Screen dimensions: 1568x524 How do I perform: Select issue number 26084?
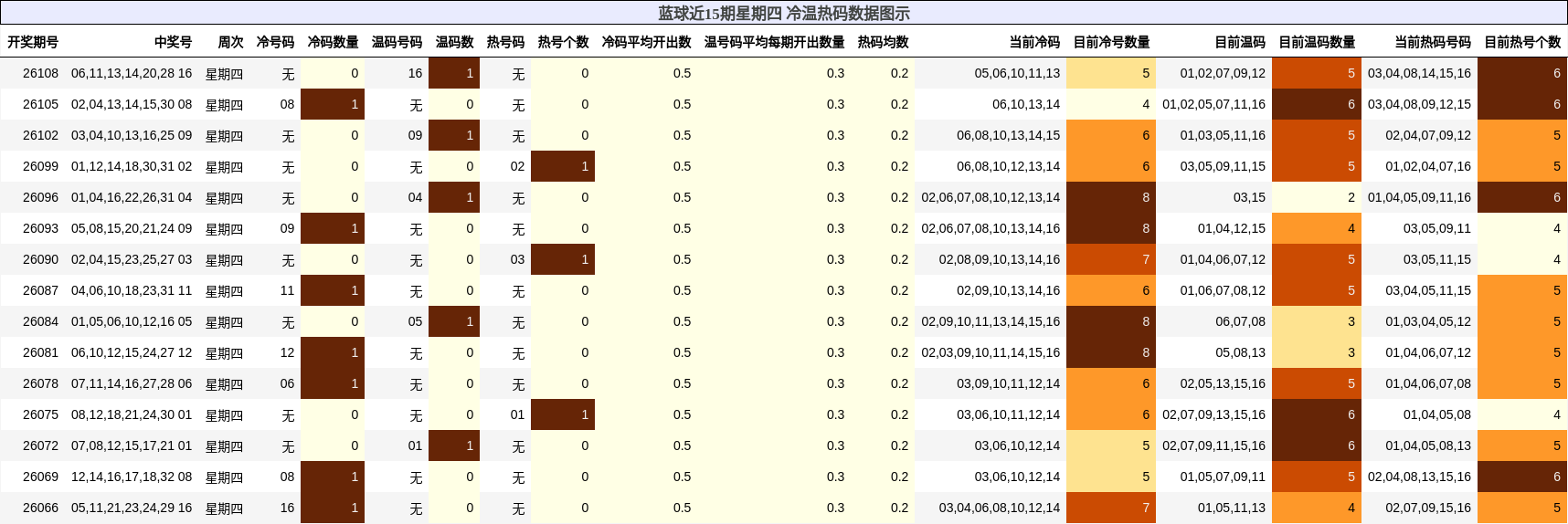point(40,321)
